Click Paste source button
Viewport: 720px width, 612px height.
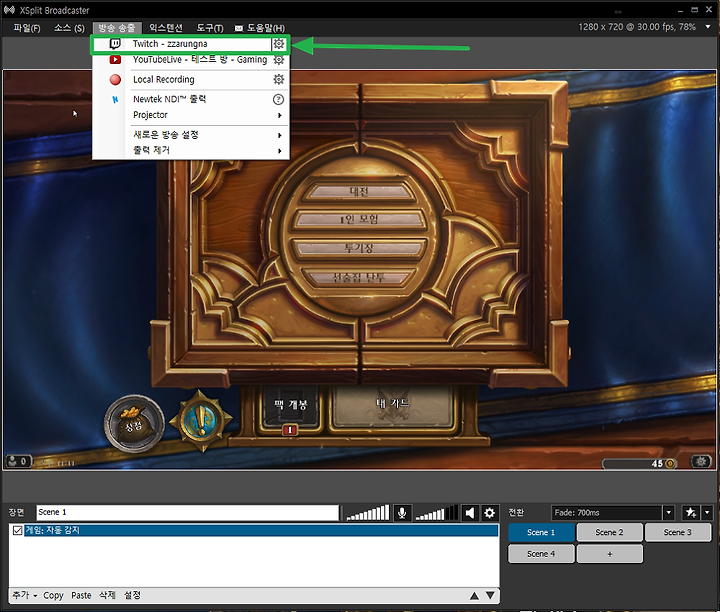81,595
